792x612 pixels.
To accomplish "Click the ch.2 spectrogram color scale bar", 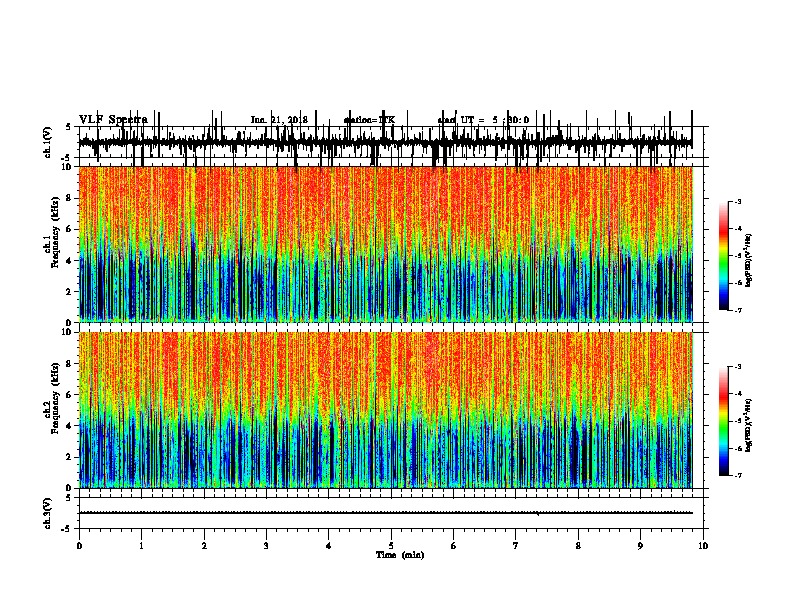I will pyautogui.click(x=724, y=421).
